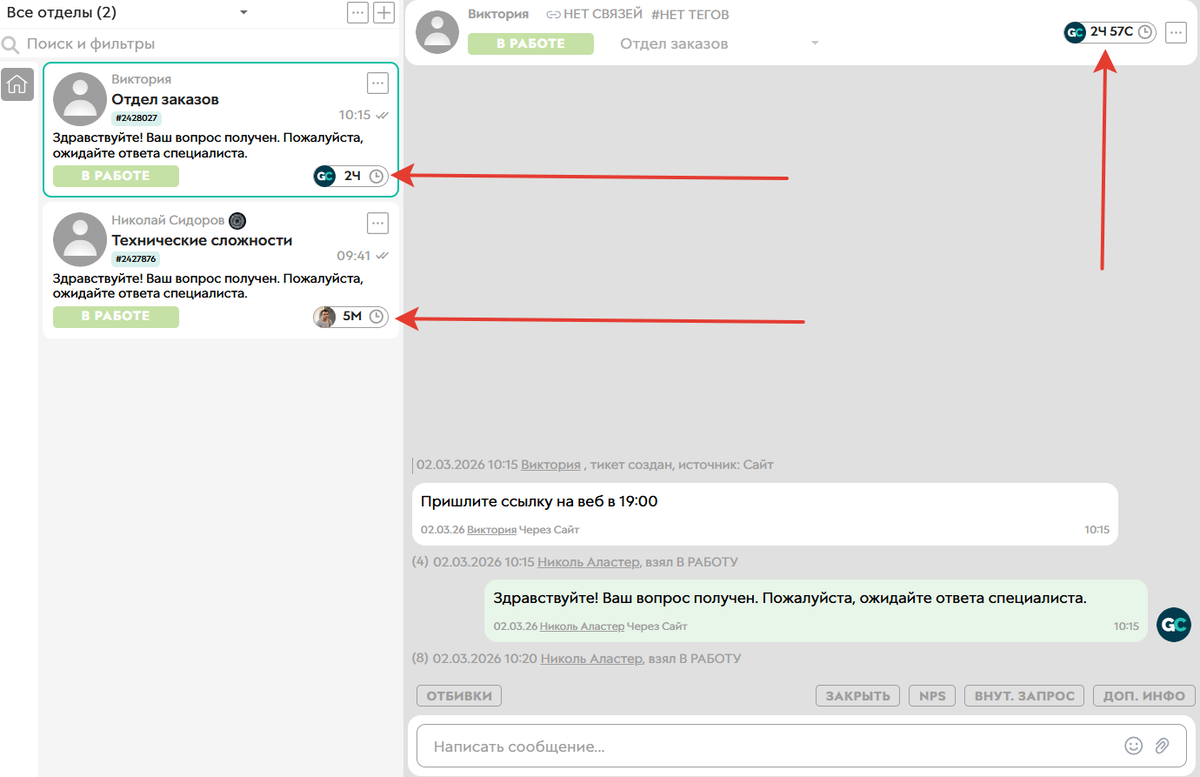Click the В РАБОТЕ status in chat header

(531, 44)
